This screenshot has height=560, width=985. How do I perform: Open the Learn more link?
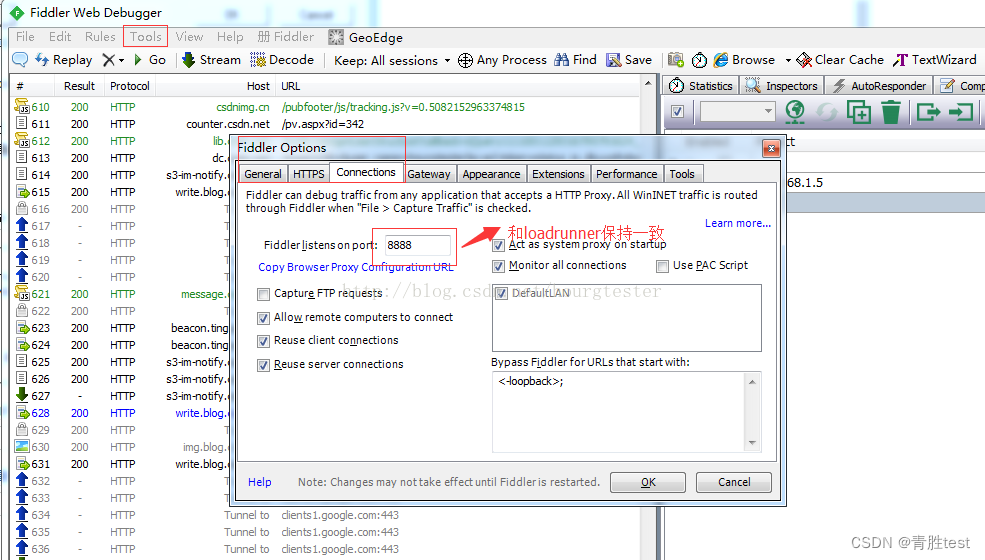tap(737, 223)
